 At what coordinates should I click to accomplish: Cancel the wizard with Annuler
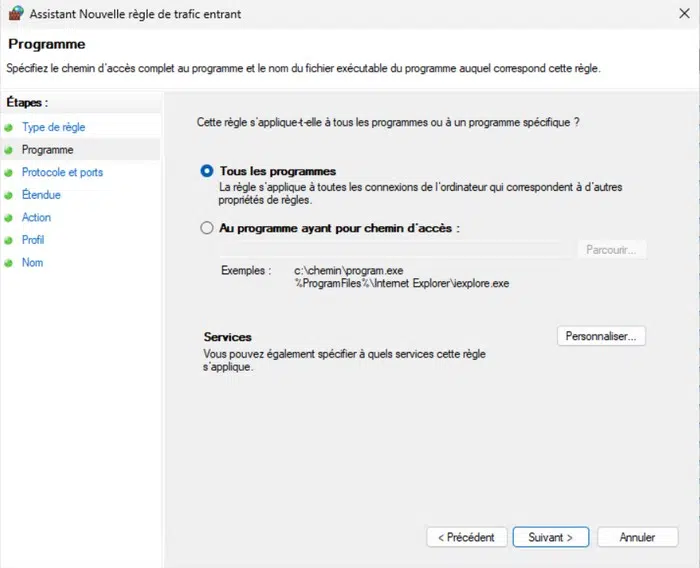(x=637, y=537)
